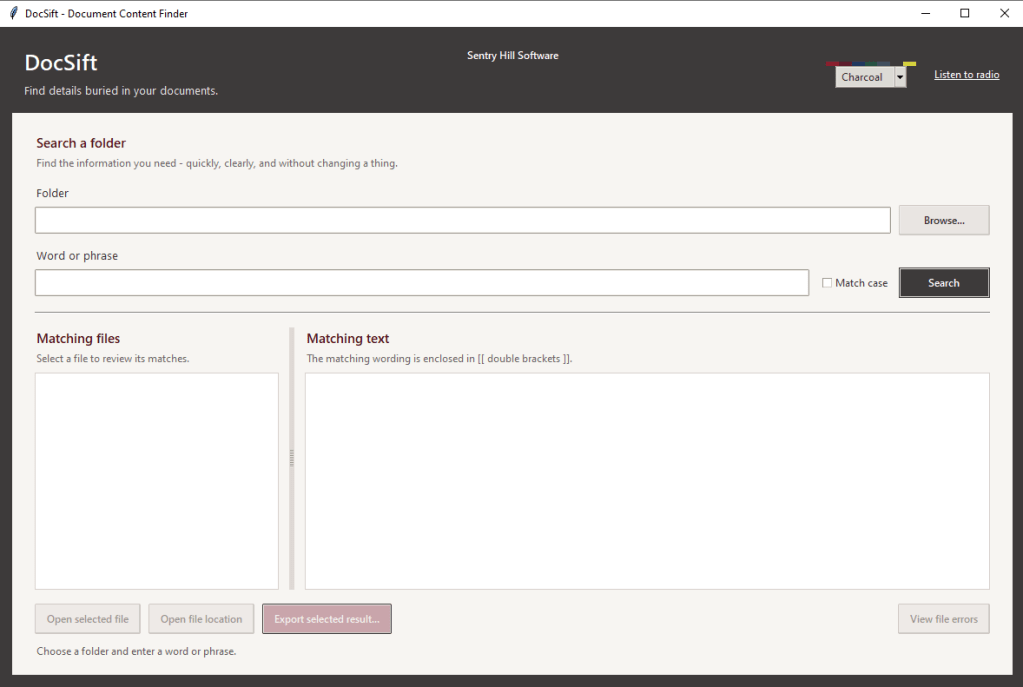Click Export selected result... button
This screenshot has height=687, width=1023.
click(327, 618)
